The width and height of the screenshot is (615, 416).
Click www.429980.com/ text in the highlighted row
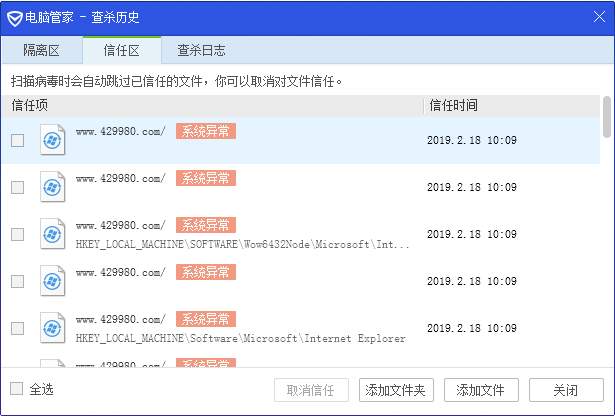pos(121,131)
